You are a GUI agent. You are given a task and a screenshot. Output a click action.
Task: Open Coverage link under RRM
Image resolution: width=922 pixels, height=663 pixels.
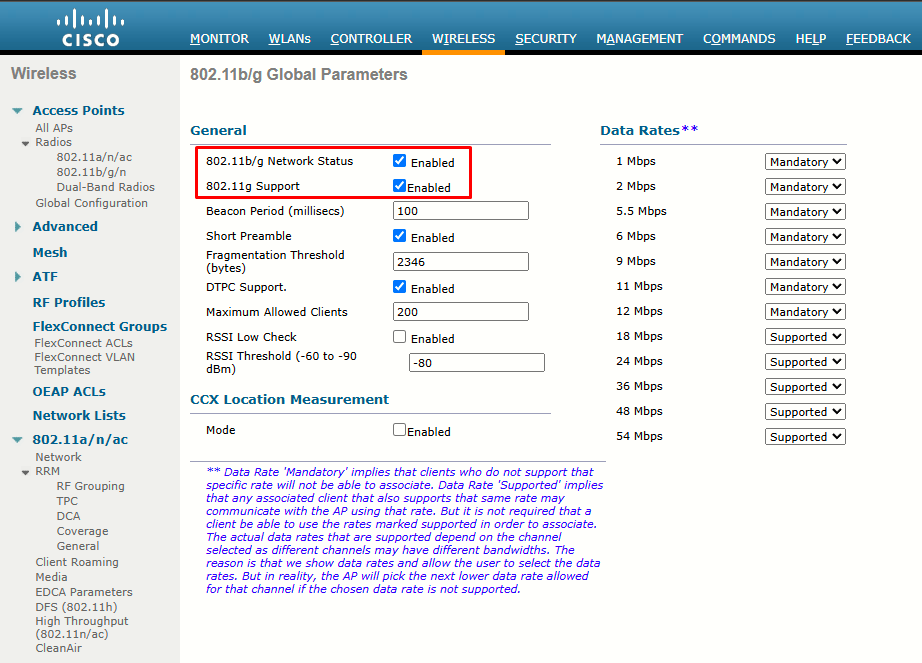pyautogui.click(x=82, y=531)
